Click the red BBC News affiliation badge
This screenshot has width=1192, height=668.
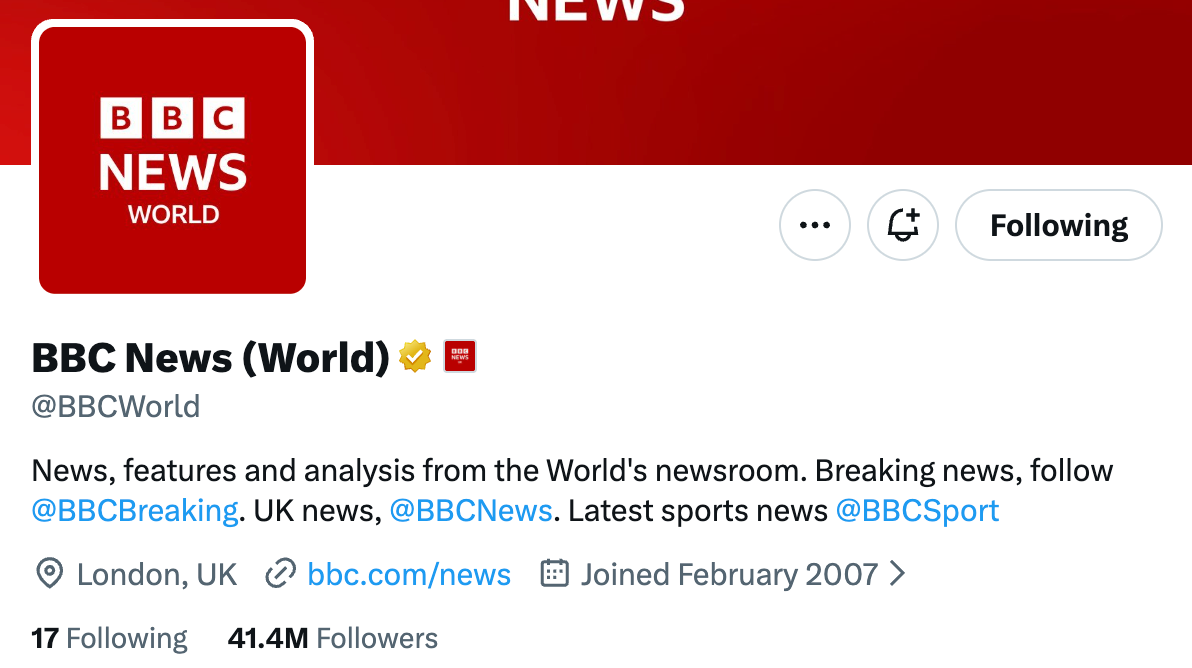[x=459, y=356]
